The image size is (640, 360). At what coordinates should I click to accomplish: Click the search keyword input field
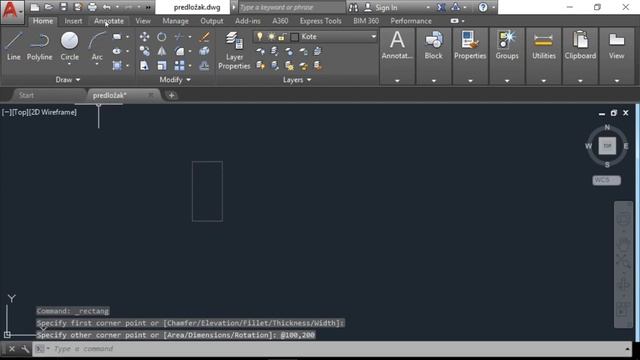coord(291,7)
